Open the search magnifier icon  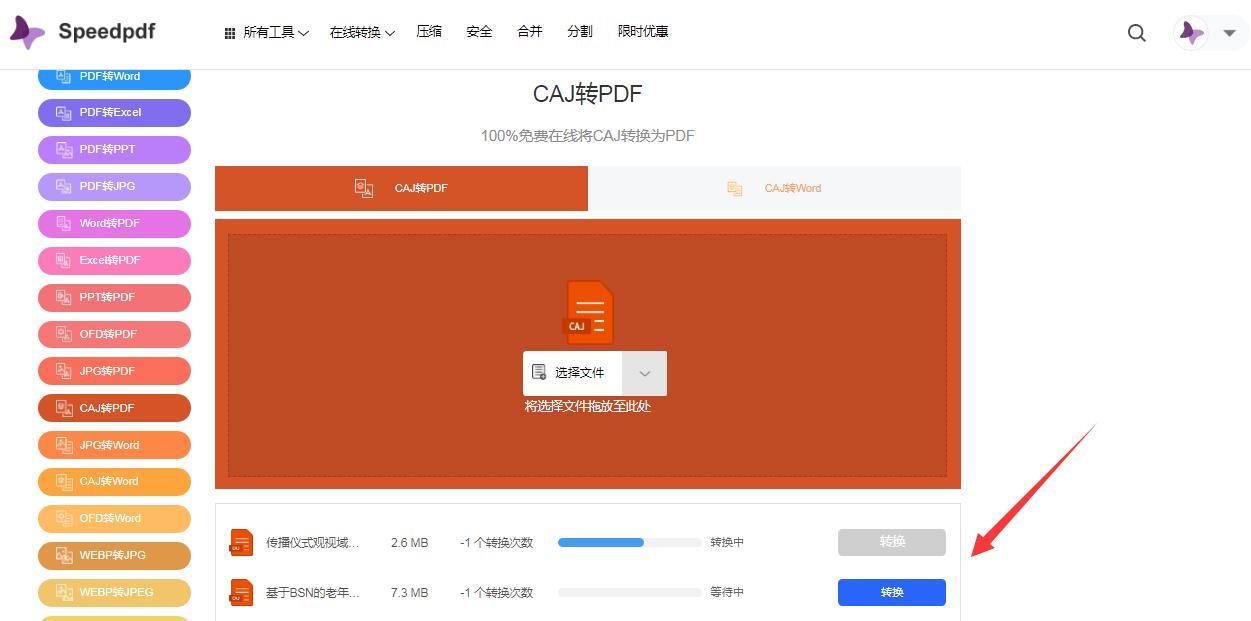pos(1136,33)
